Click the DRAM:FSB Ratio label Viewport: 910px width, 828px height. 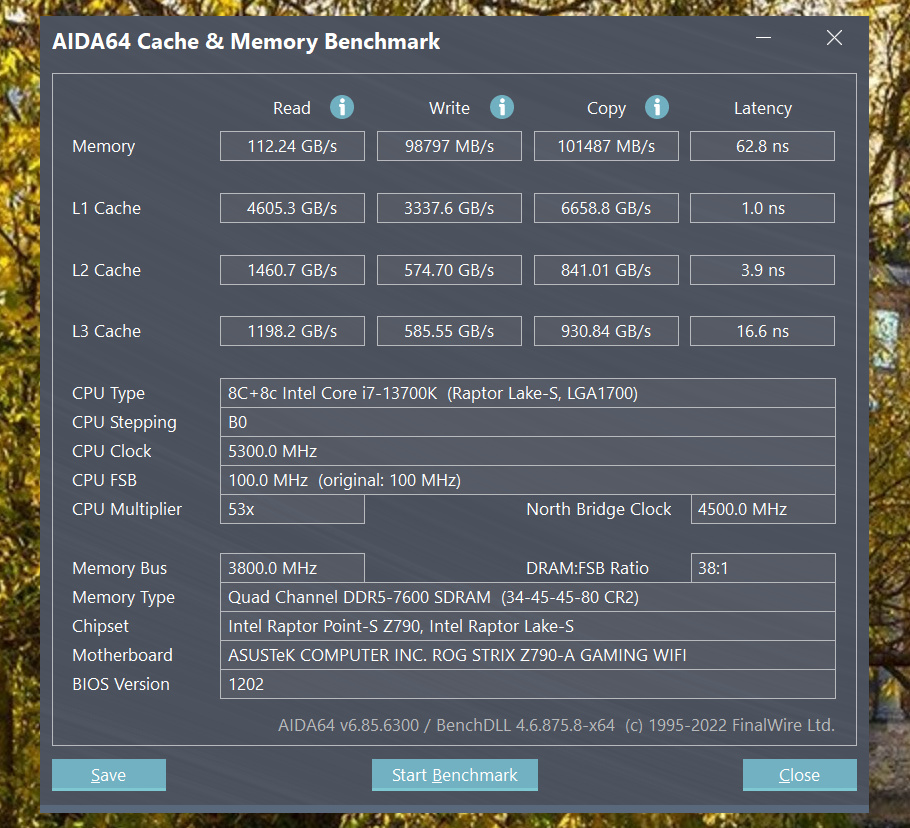(587, 569)
